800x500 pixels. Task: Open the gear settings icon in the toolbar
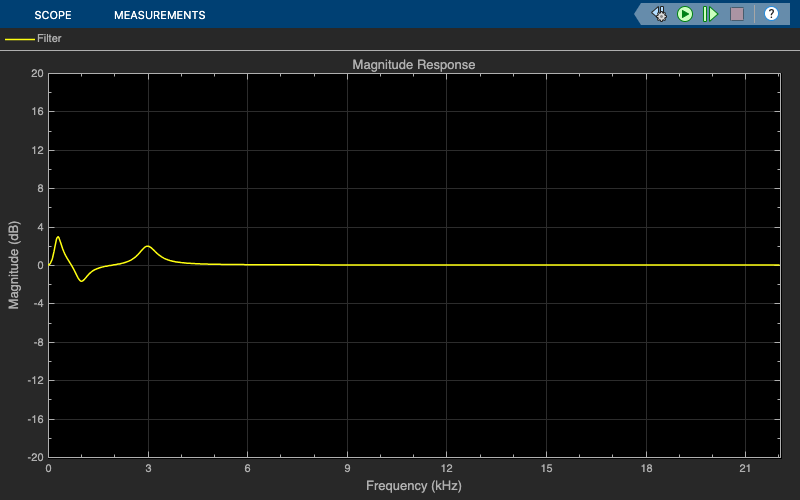(659, 14)
